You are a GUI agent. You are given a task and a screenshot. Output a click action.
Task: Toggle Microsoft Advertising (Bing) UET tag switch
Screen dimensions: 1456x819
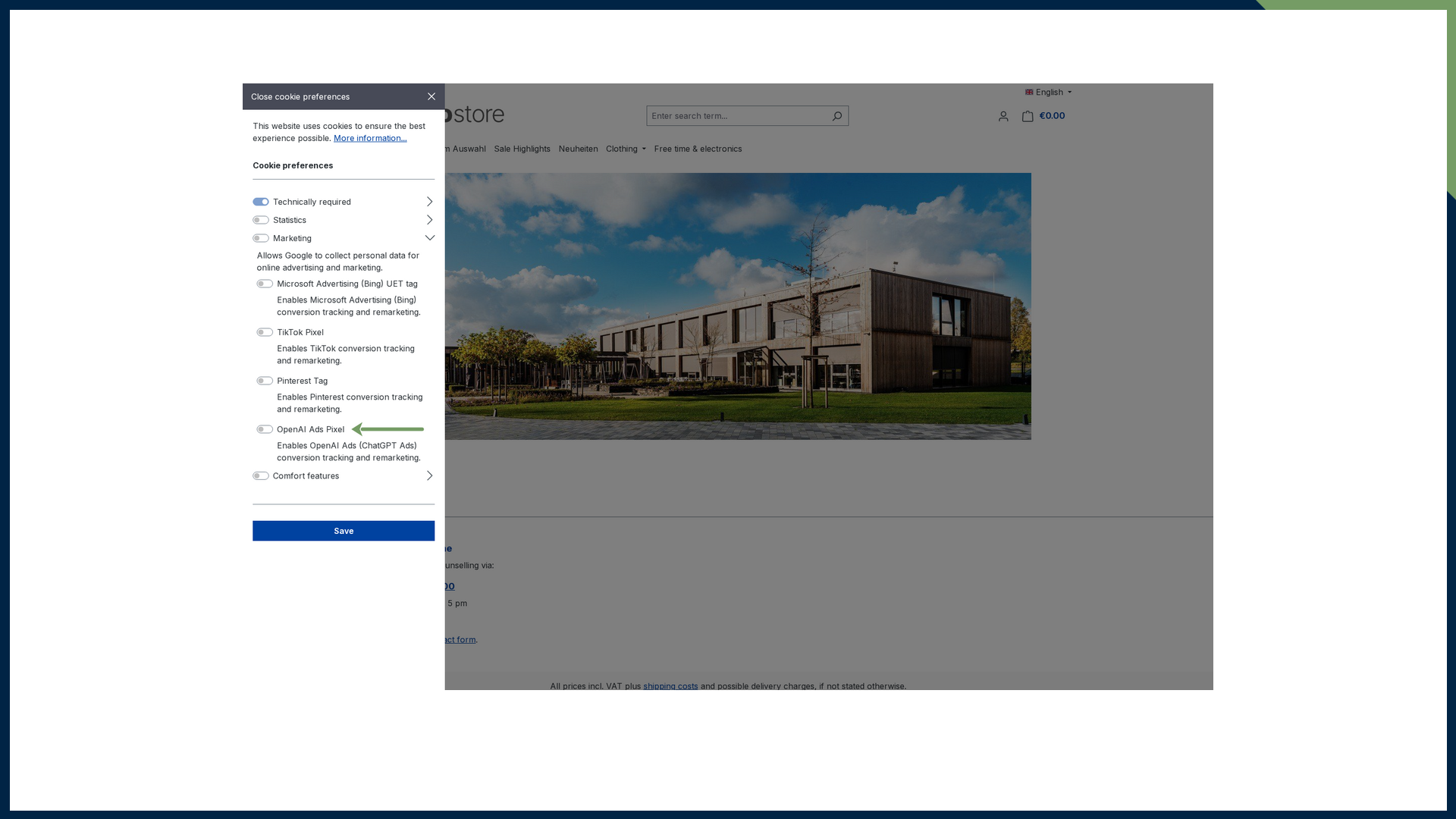pyautogui.click(x=265, y=284)
